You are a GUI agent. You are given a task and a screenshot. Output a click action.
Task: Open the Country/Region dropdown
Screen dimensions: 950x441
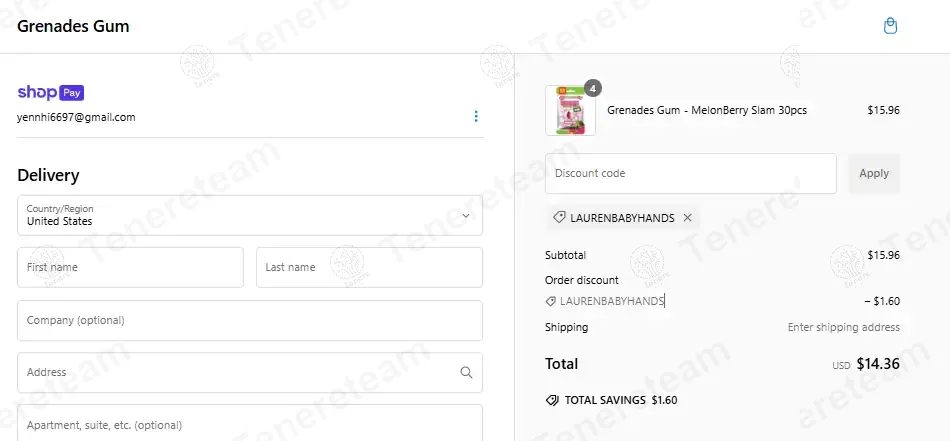point(250,215)
